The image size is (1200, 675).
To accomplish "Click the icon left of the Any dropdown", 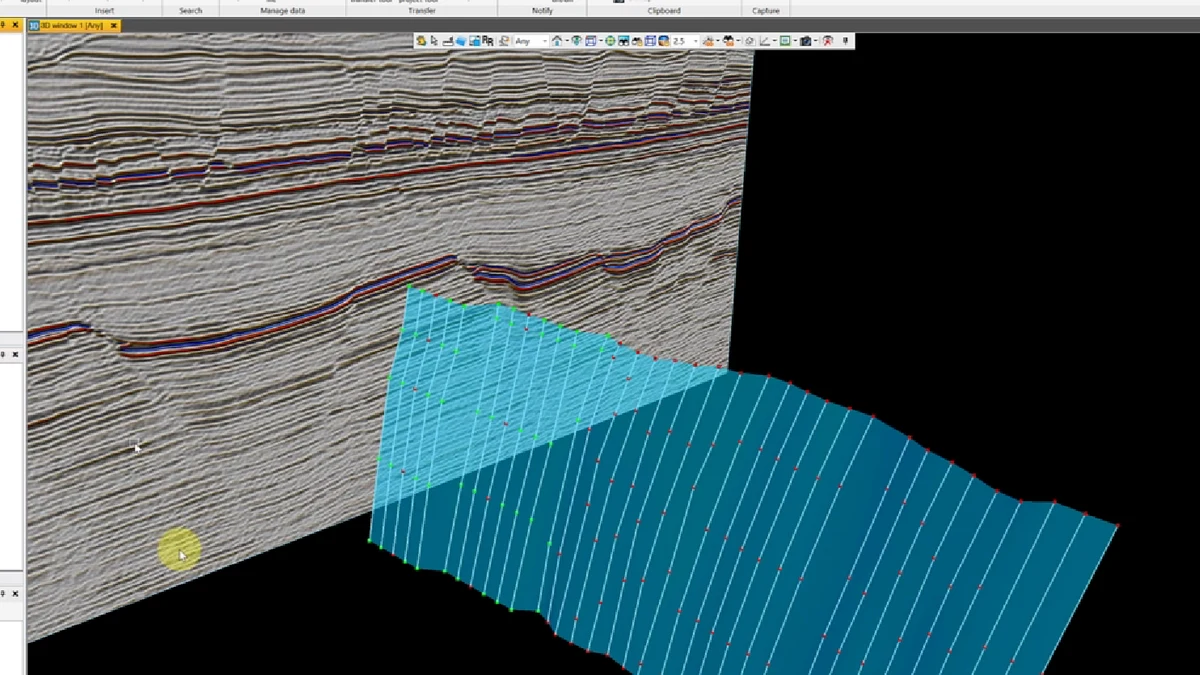I will tap(504, 41).
